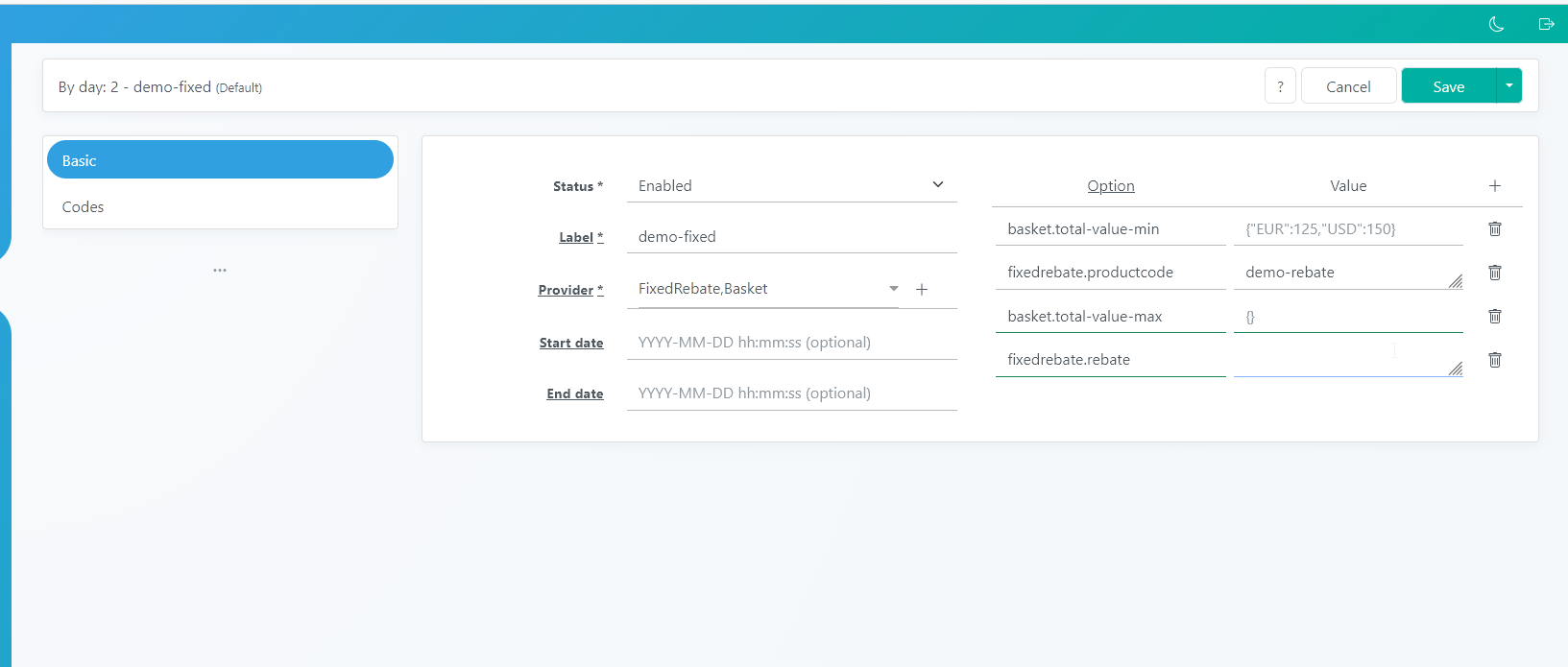Delete the basket.total-value-min option row
The width and height of the screenshot is (1568, 667).
(1495, 228)
